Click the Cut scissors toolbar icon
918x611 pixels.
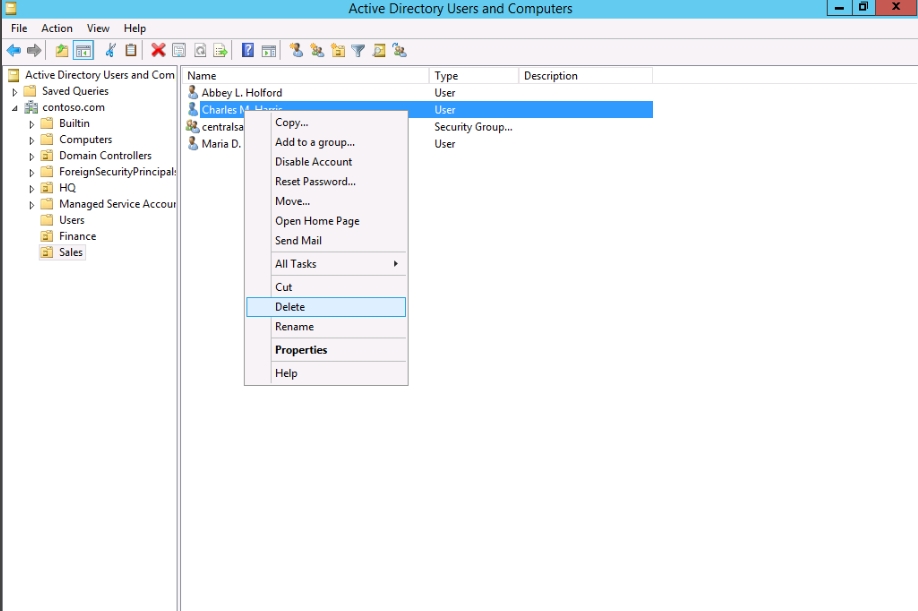(x=110, y=51)
